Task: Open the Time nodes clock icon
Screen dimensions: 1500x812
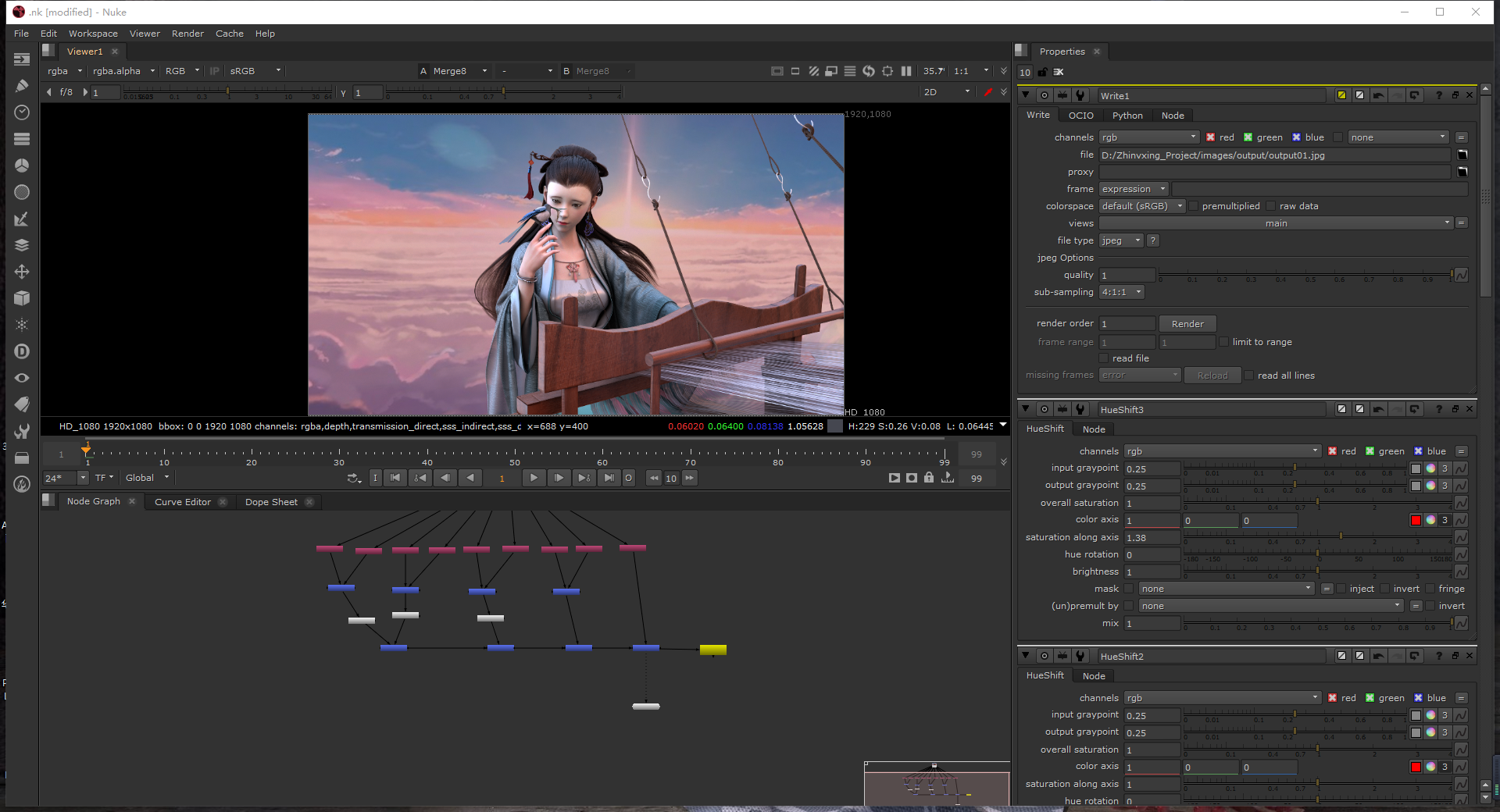Action: tap(22, 112)
